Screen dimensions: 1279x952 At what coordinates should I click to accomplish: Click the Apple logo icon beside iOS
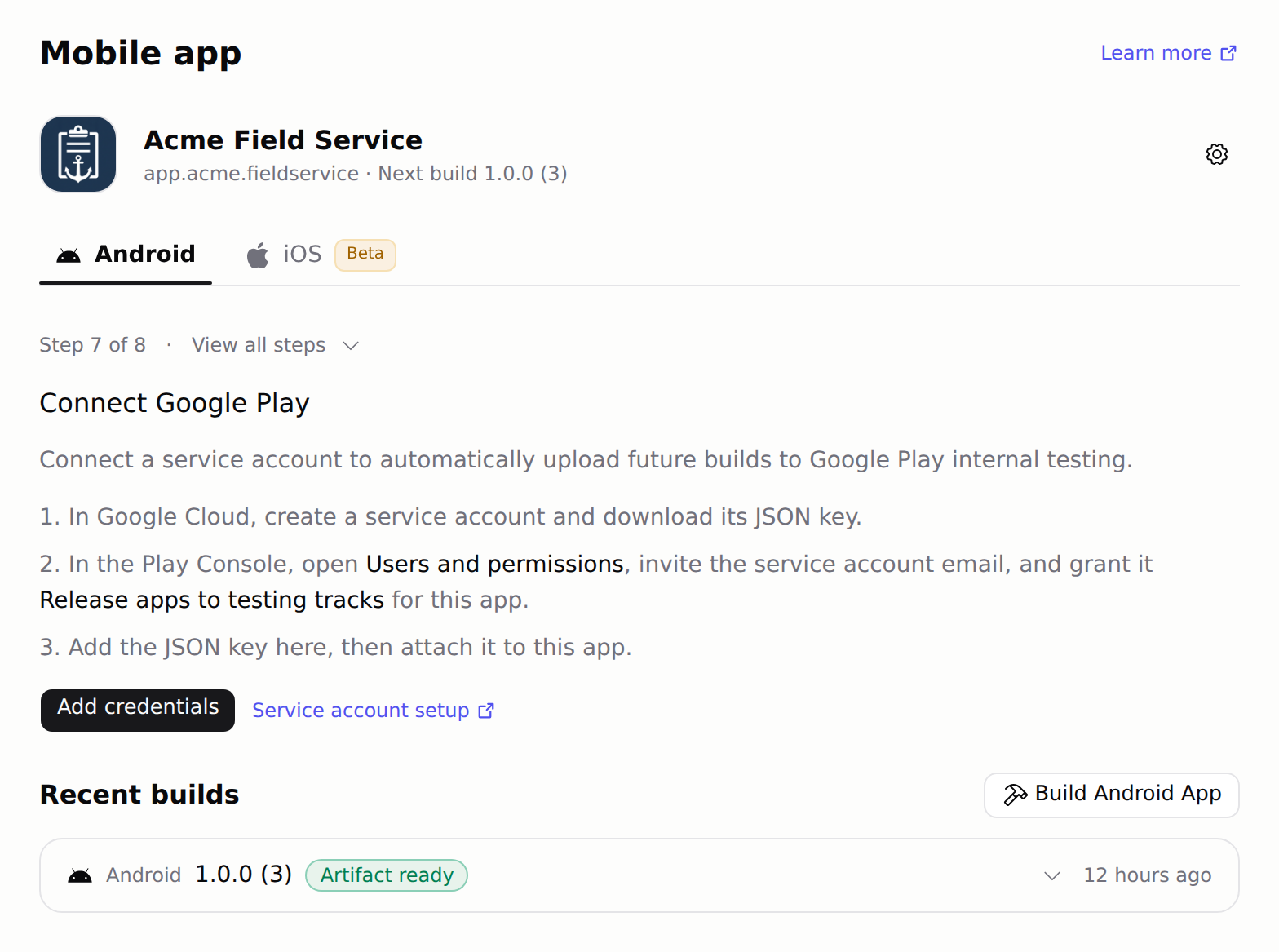click(x=258, y=255)
